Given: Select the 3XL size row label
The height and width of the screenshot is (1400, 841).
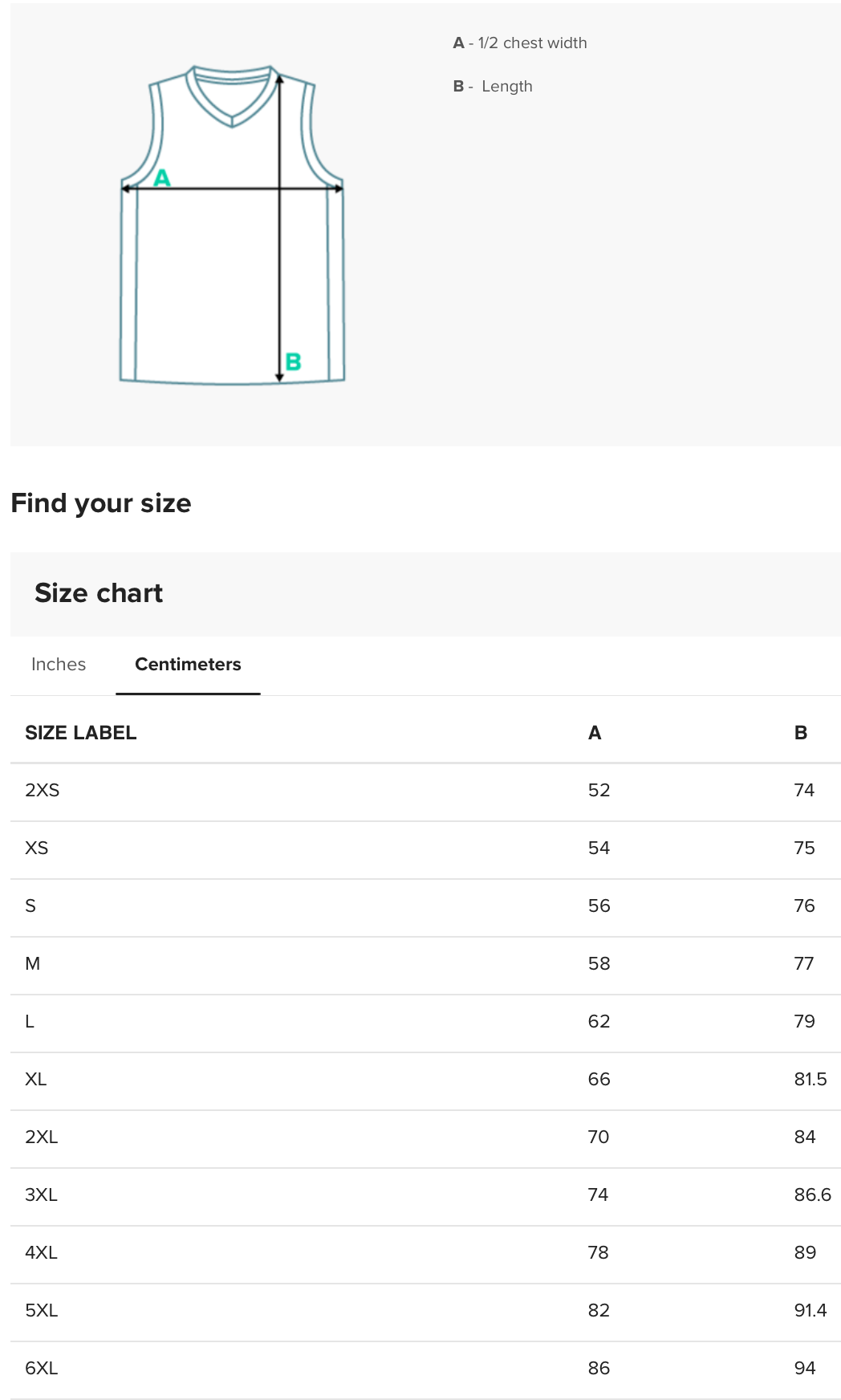Looking at the screenshot, I should (x=42, y=1195).
